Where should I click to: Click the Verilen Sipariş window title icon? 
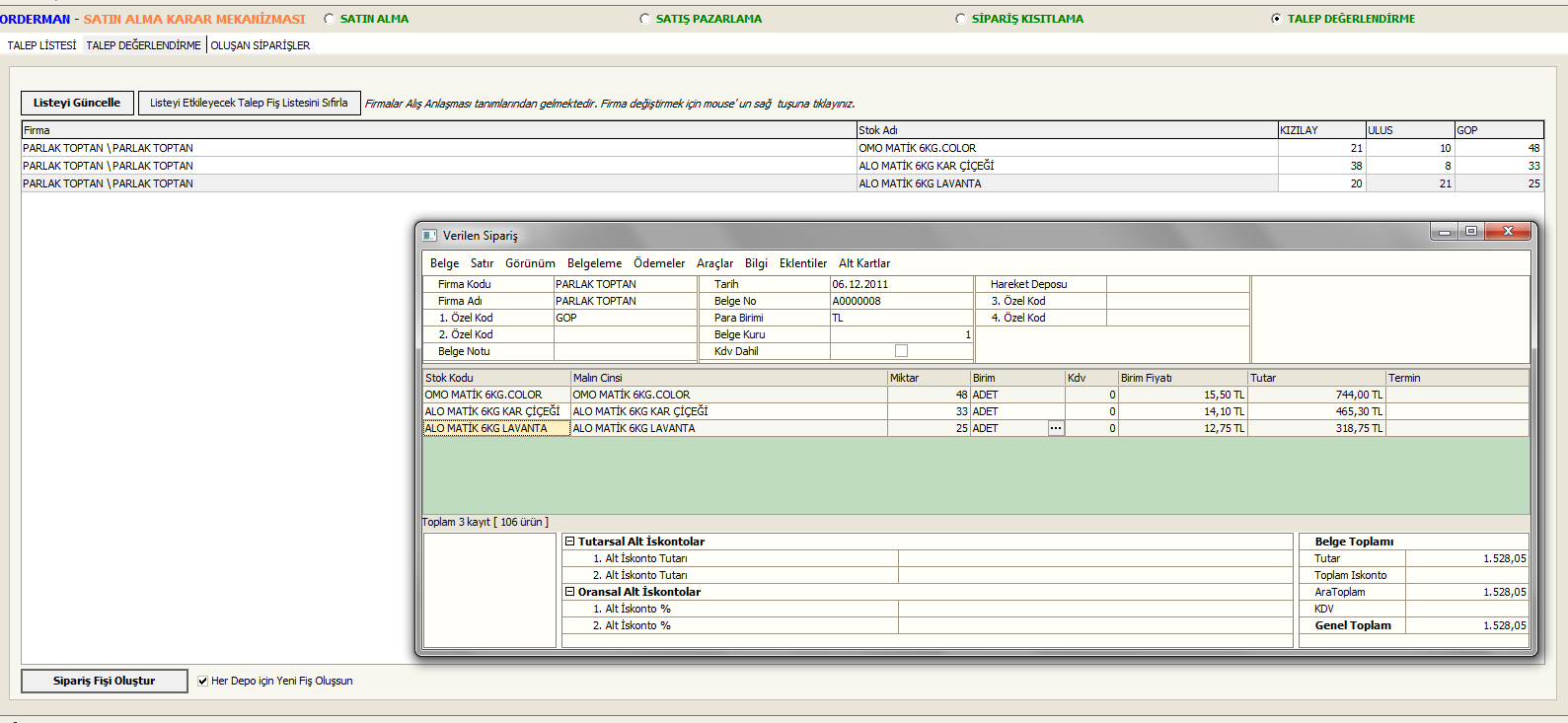click(429, 235)
